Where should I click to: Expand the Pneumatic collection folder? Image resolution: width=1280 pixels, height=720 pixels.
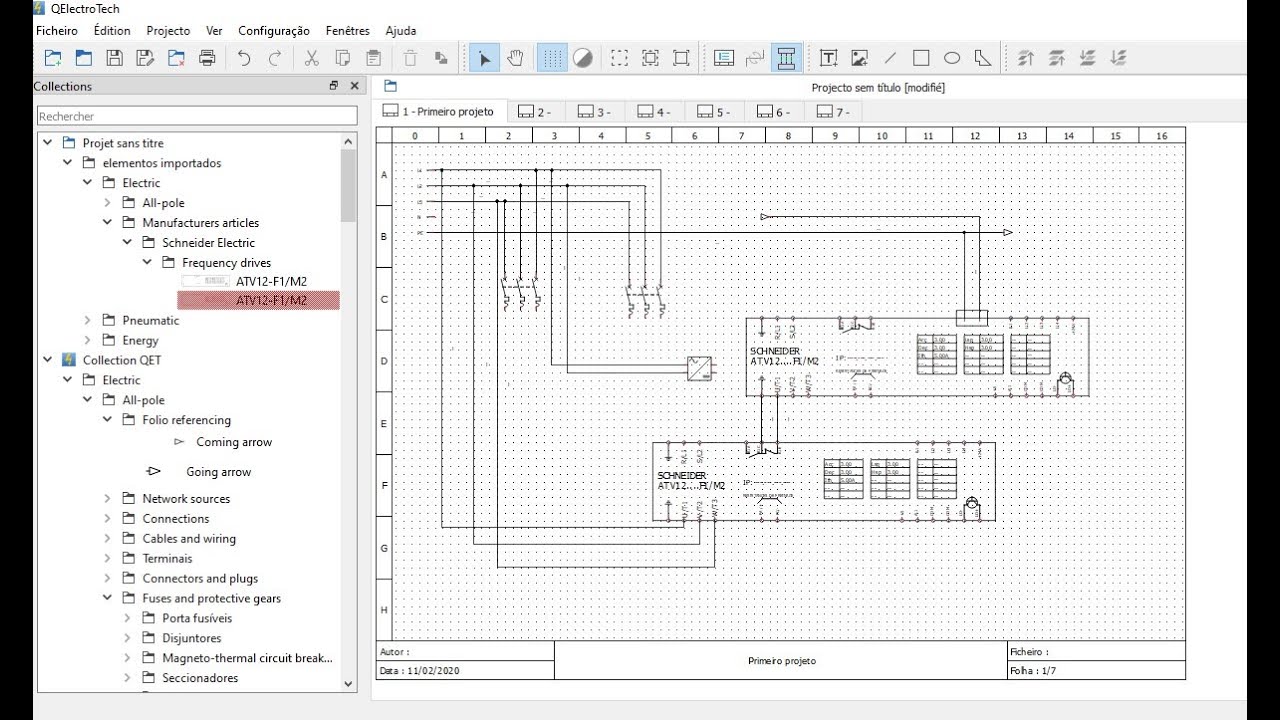88,321
